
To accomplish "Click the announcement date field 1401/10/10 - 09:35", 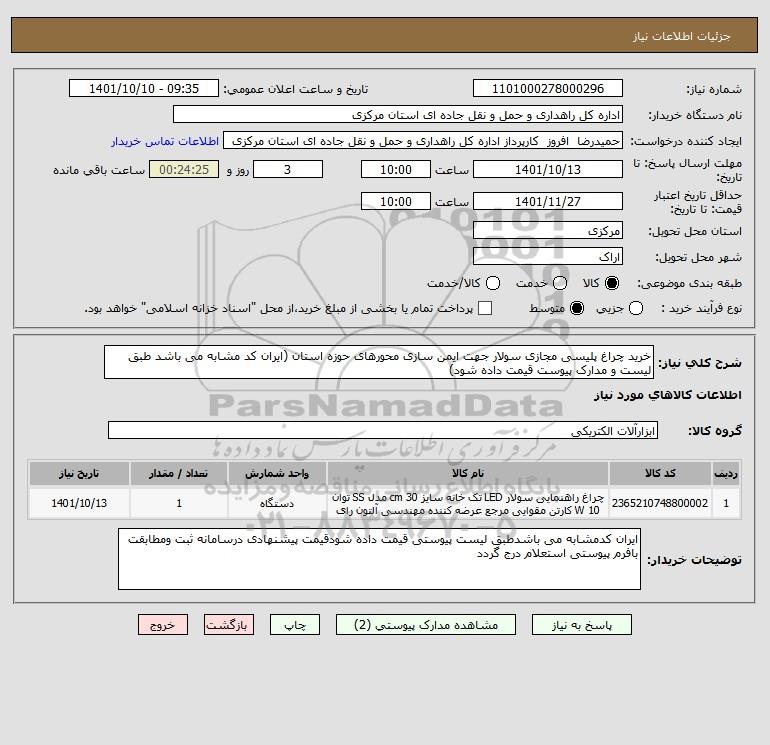I will point(144,88).
